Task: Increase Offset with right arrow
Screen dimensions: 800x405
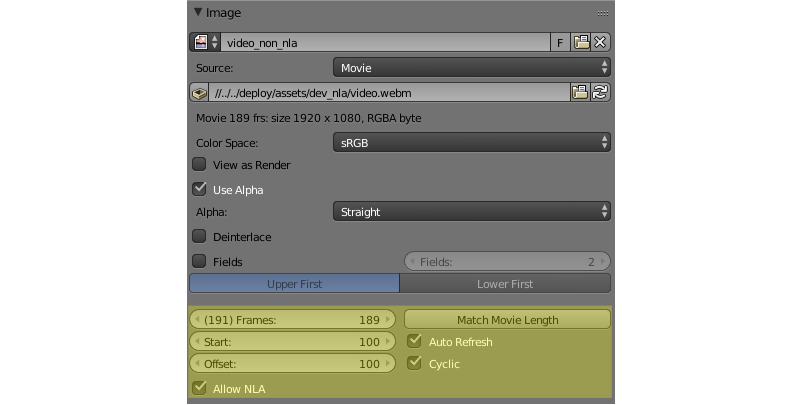Action: (388, 363)
